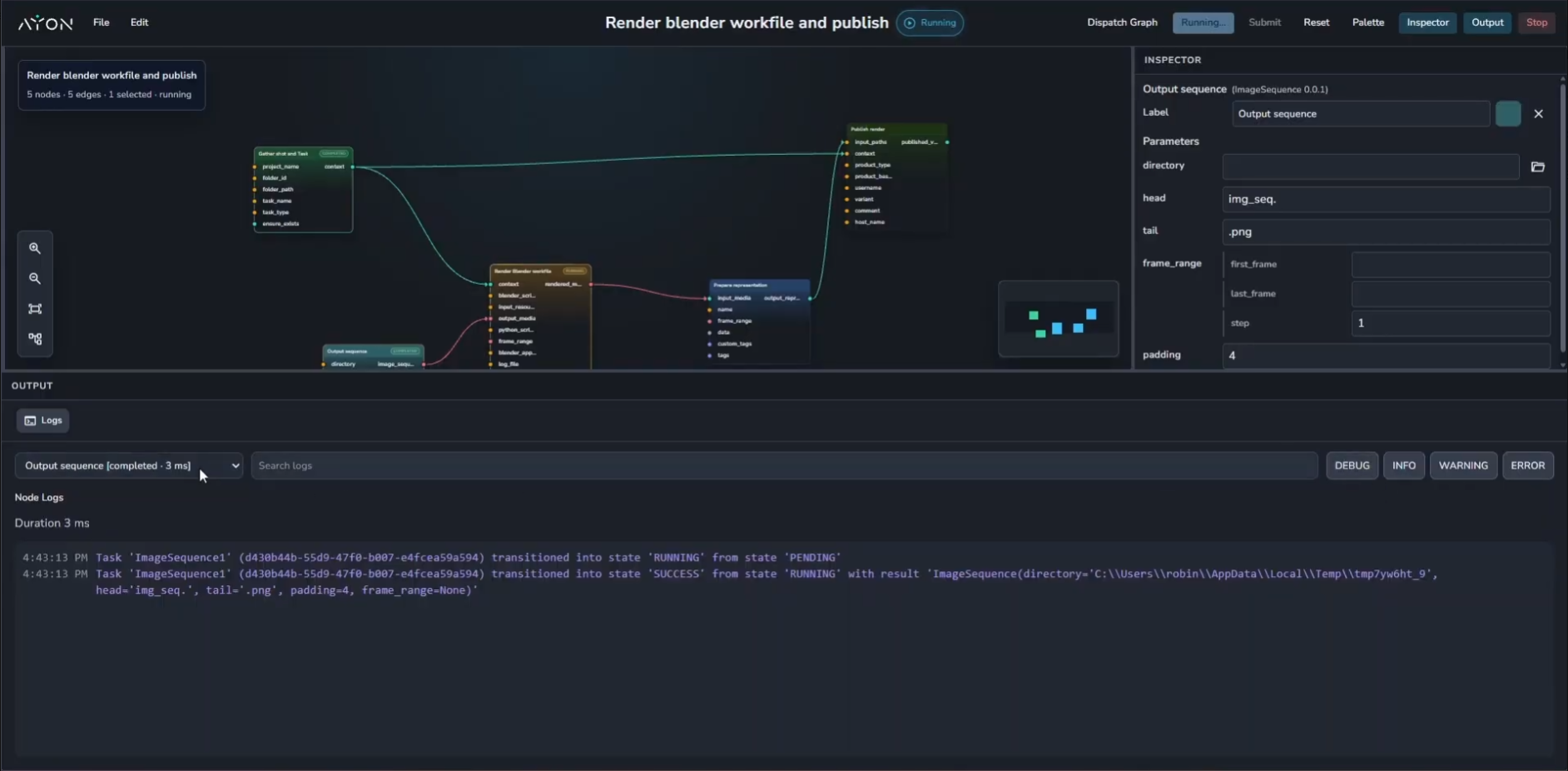Click the graph minimap
Image resolution: width=1568 pixels, height=771 pixels.
tap(1058, 319)
